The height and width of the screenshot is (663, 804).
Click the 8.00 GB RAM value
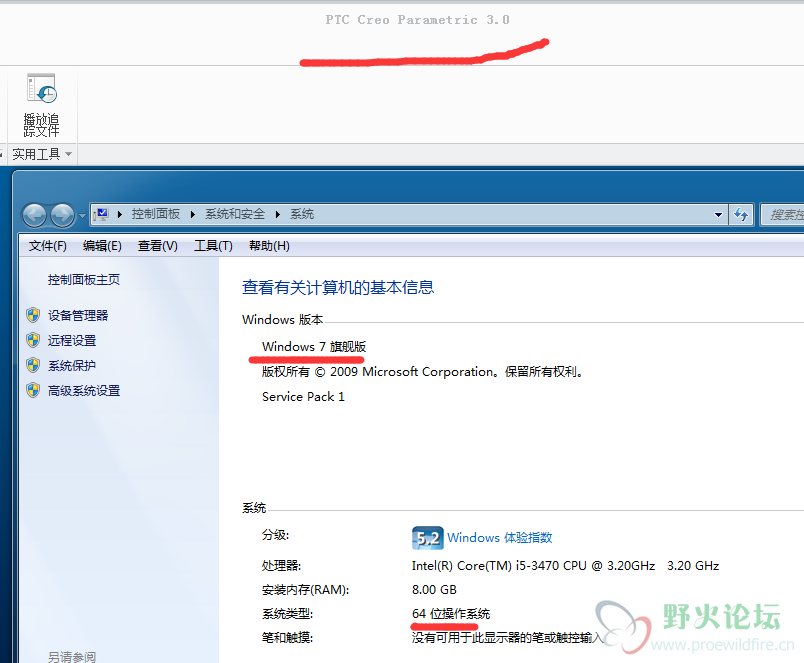434,590
